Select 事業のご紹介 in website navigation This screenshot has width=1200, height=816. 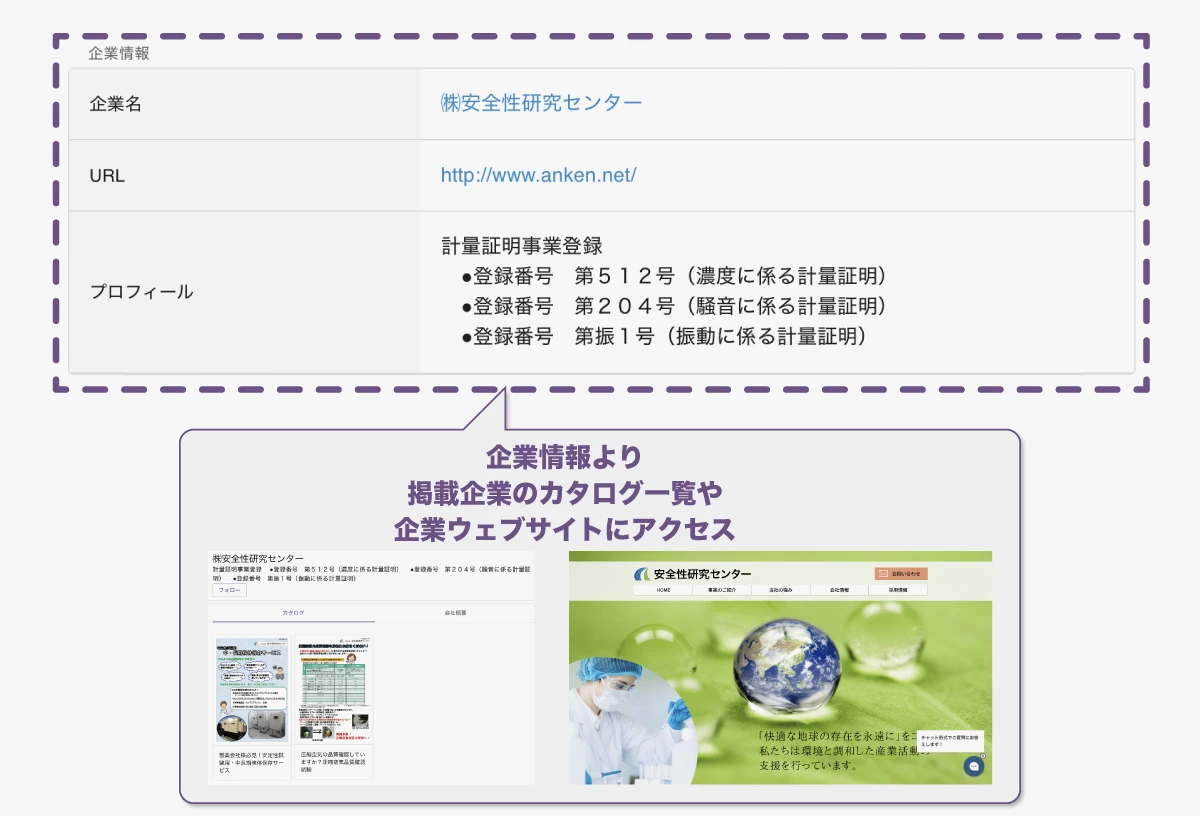click(x=722, y=590)
